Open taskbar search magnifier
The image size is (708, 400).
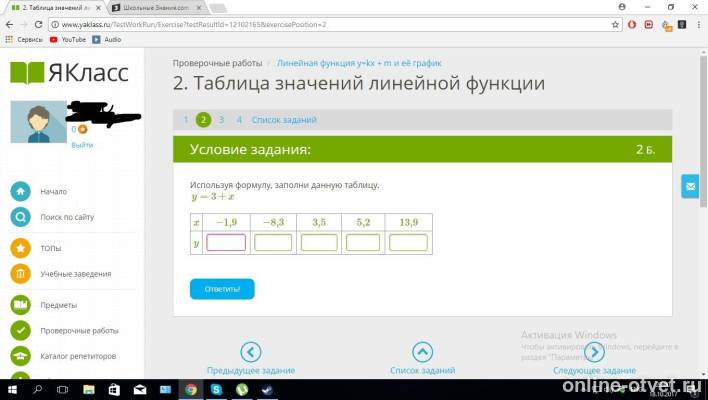tap(38, 390)
